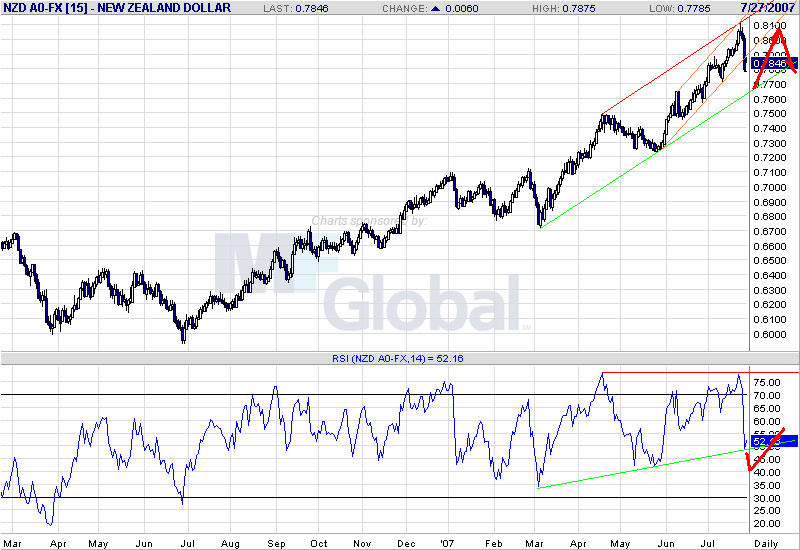Click the Feb time axis label
This screenshot has height=550, width=800.
[494, 544]
